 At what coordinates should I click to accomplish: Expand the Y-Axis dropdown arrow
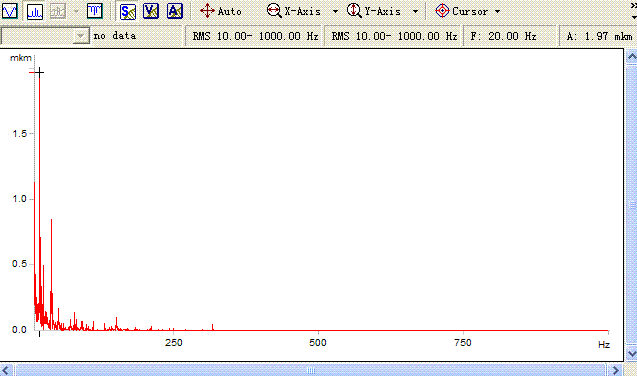[x=415, y=12]
